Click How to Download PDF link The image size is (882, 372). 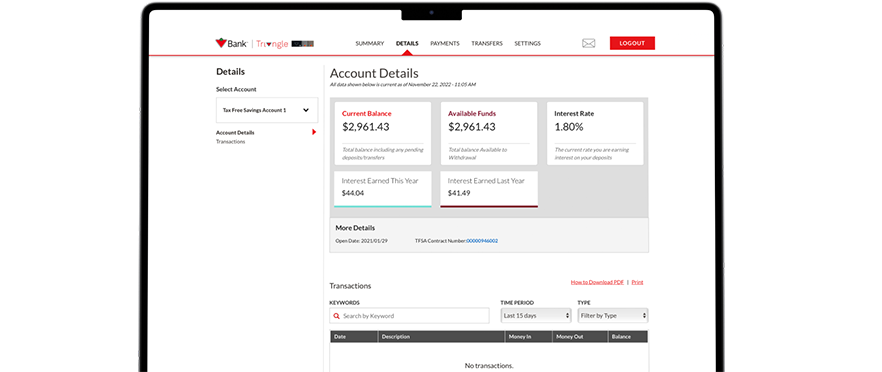597,282
